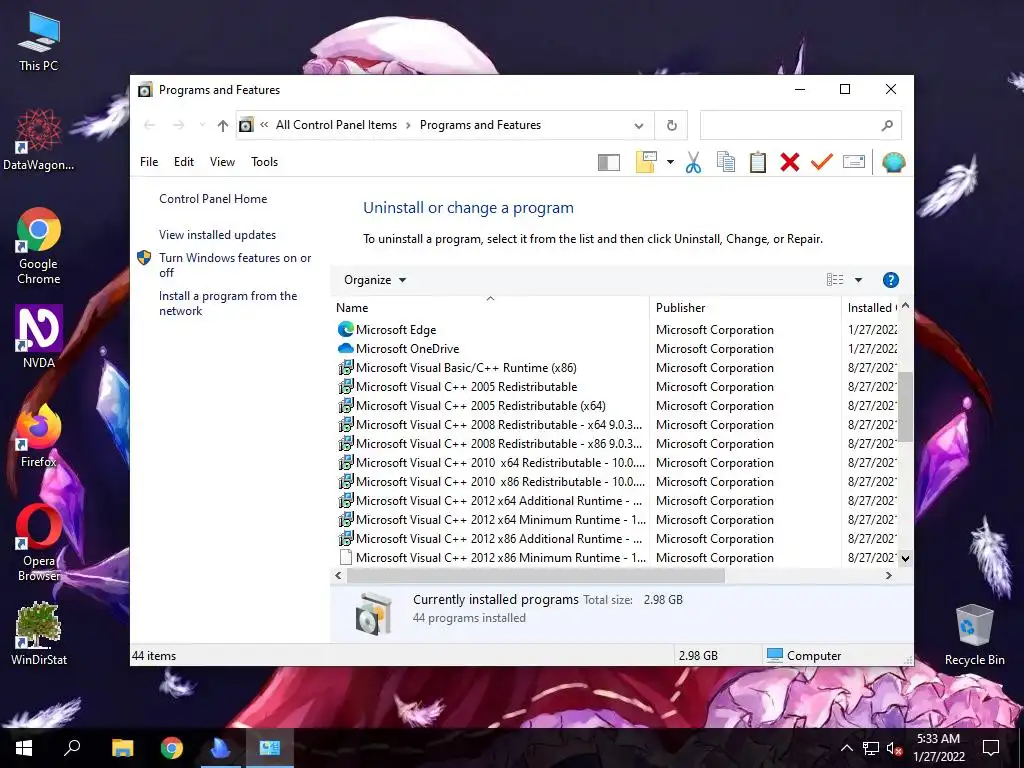1024x768 pixels.
Task: Click the preview pane layout toolbar icon
Action: [x=609, y=162]
